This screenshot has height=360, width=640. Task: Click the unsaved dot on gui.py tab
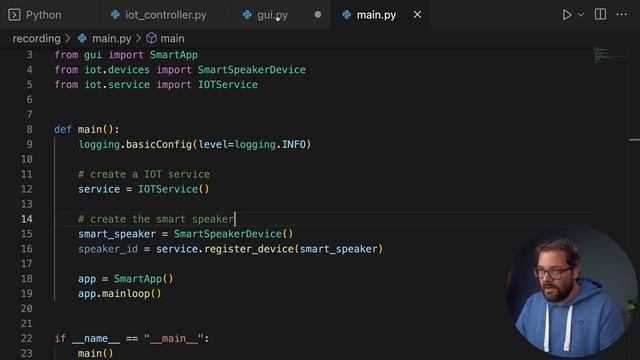318,15
